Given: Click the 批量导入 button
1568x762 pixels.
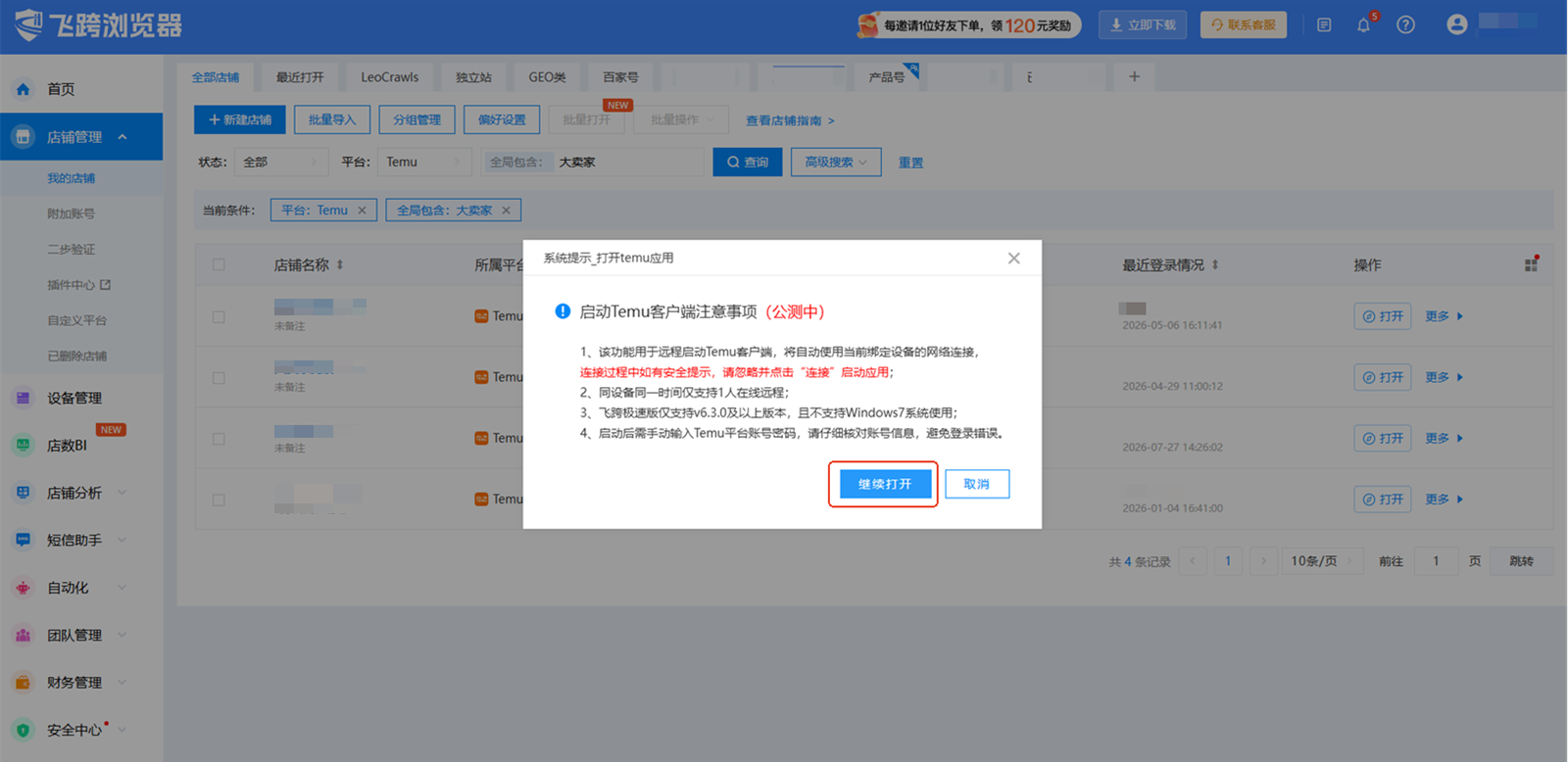Looking at the screenshot, I should 332,119.
